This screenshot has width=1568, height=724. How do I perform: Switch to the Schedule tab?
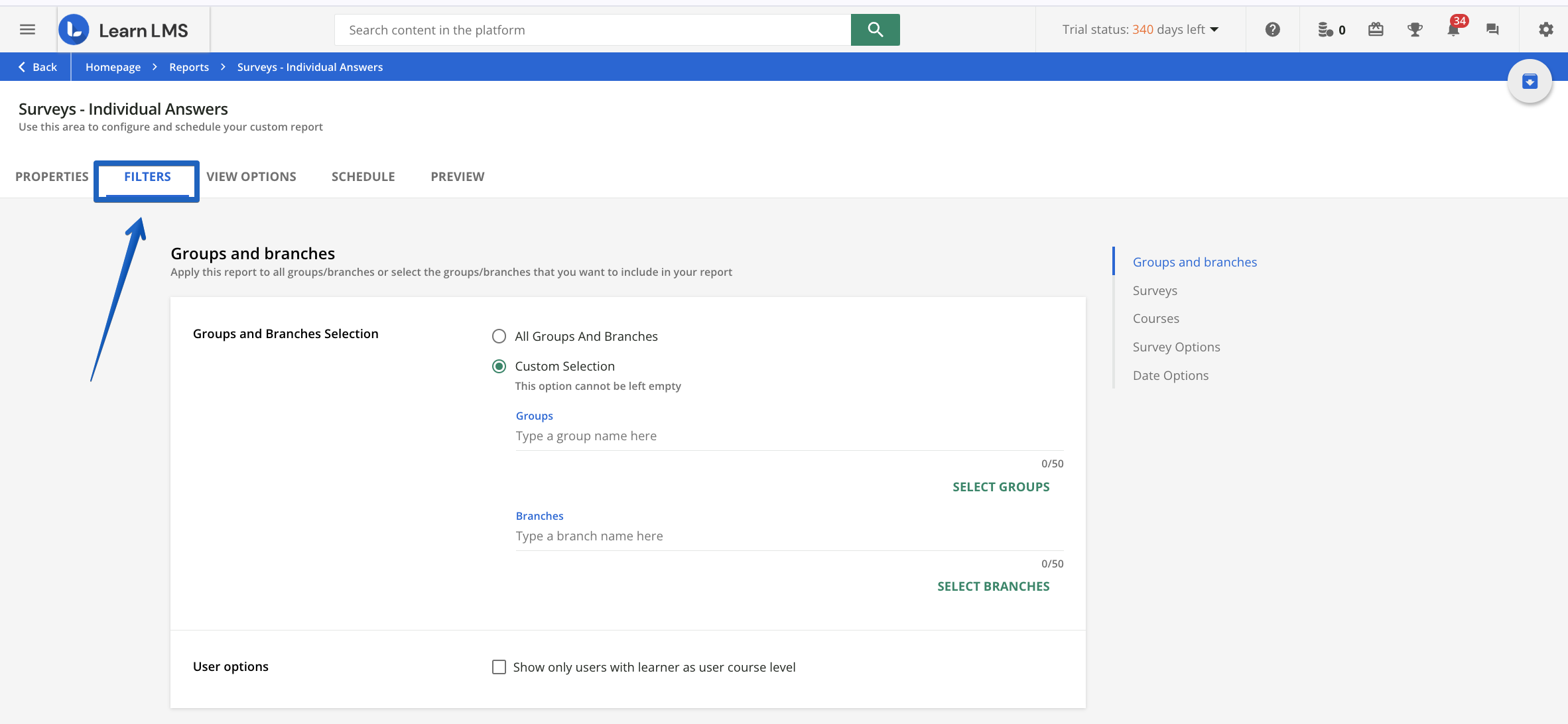[363, 176]
